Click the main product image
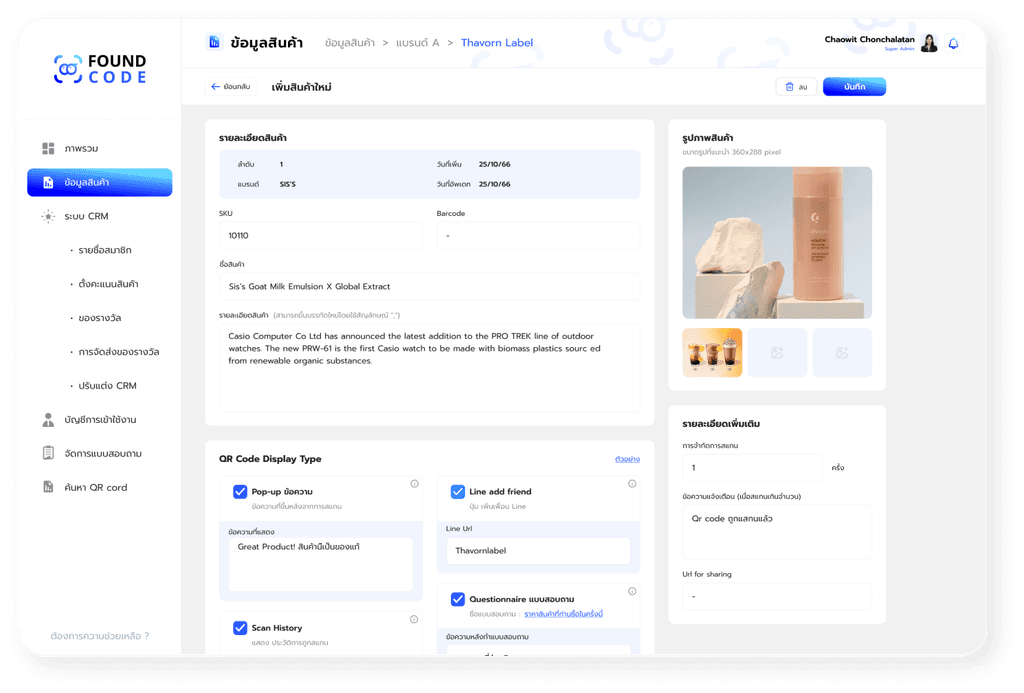The image size is (1024, 693). (777, 242)
